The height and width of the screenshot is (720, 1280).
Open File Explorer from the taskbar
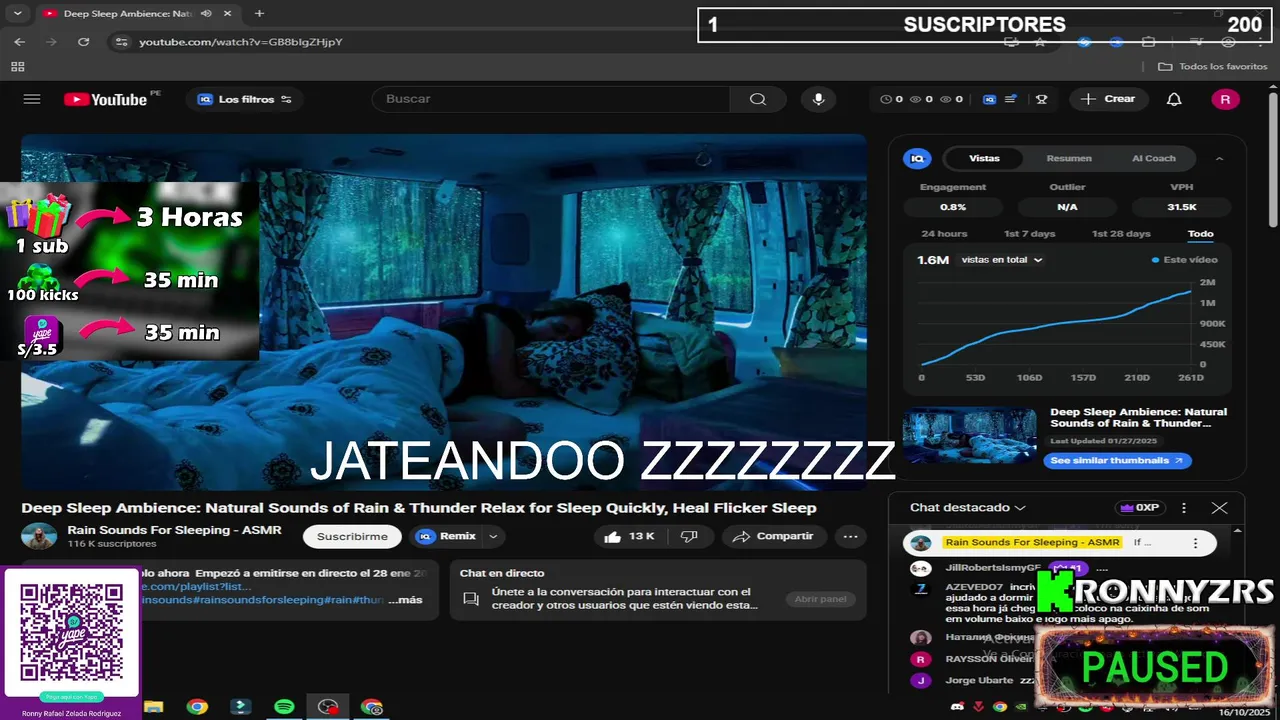153,707
